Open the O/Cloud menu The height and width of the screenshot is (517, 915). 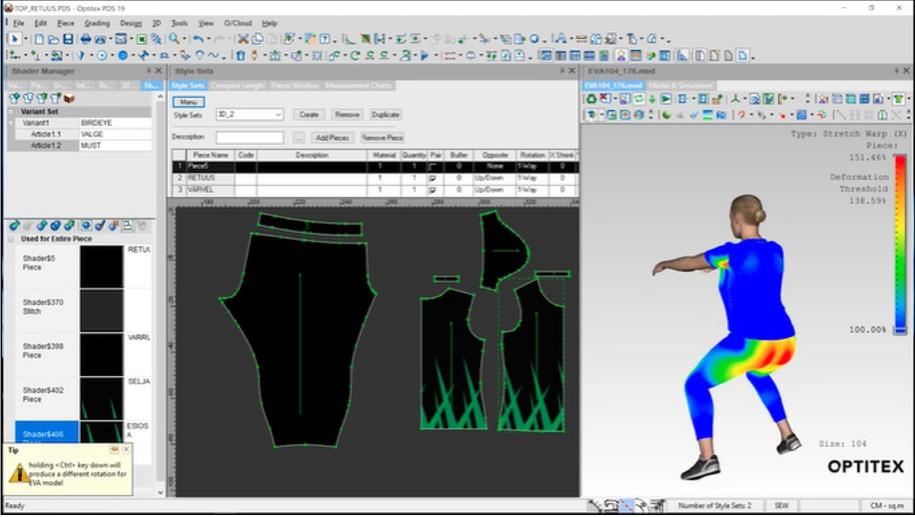238,23
